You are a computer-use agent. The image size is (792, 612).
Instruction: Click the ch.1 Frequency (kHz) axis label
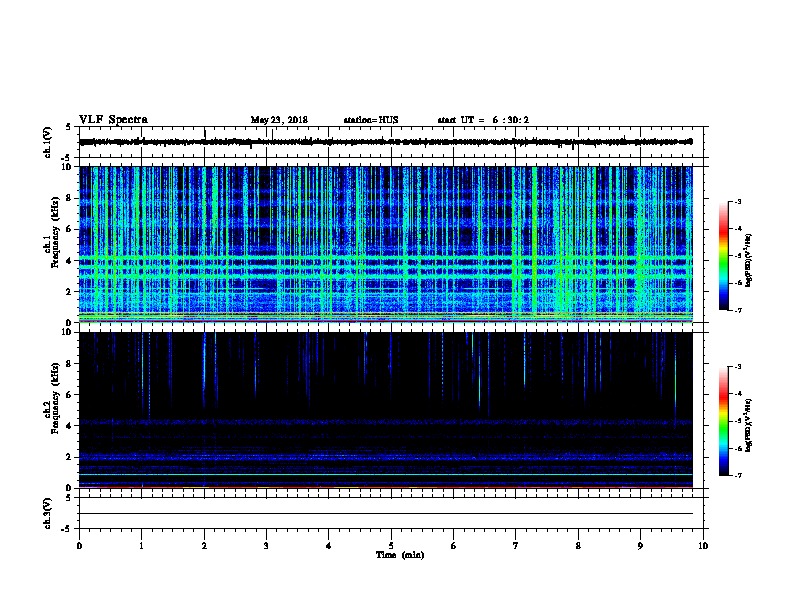tap(52, 233)
